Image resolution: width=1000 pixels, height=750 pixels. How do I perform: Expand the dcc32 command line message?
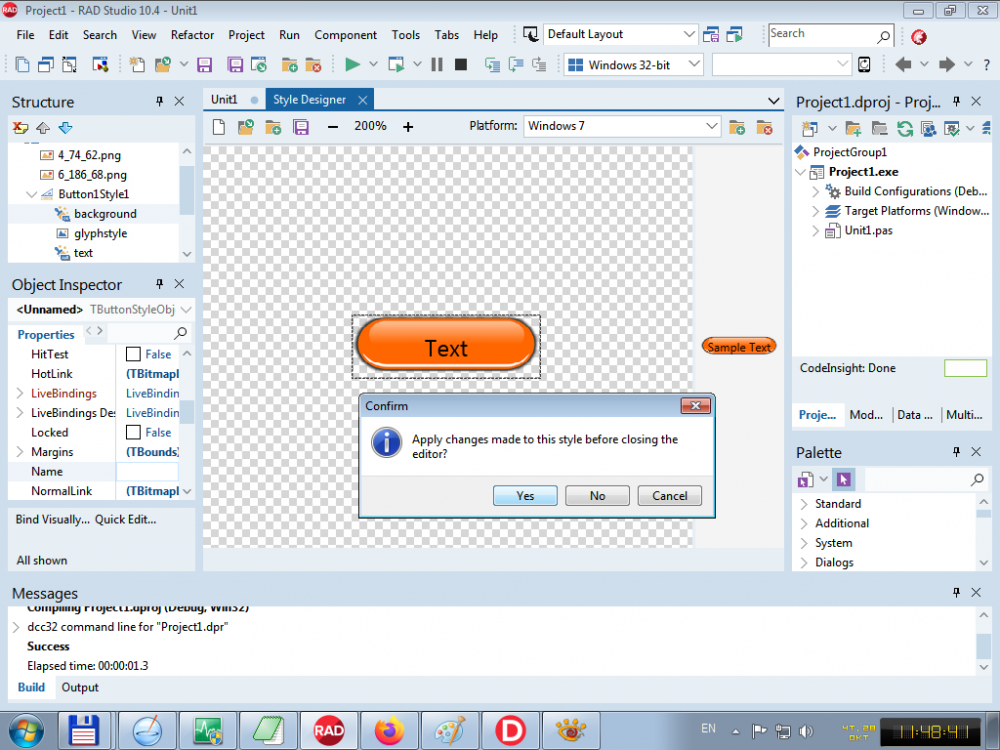coord(16,628)
